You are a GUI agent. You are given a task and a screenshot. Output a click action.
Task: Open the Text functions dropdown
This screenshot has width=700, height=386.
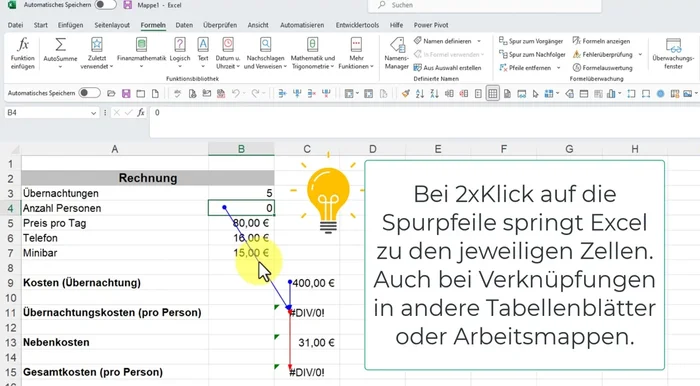(x=203, y=53)
